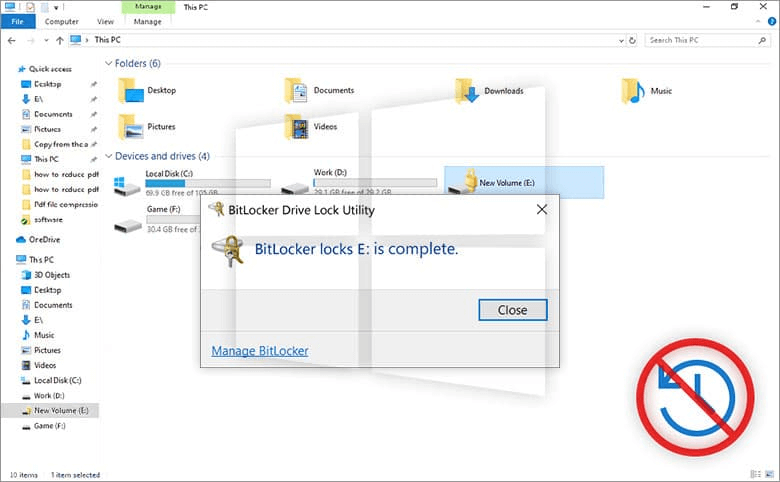Select the Work (D:) drive icon
Image resolution: width=780 pixels, height=482 pixels.
[x=295, y=188]
